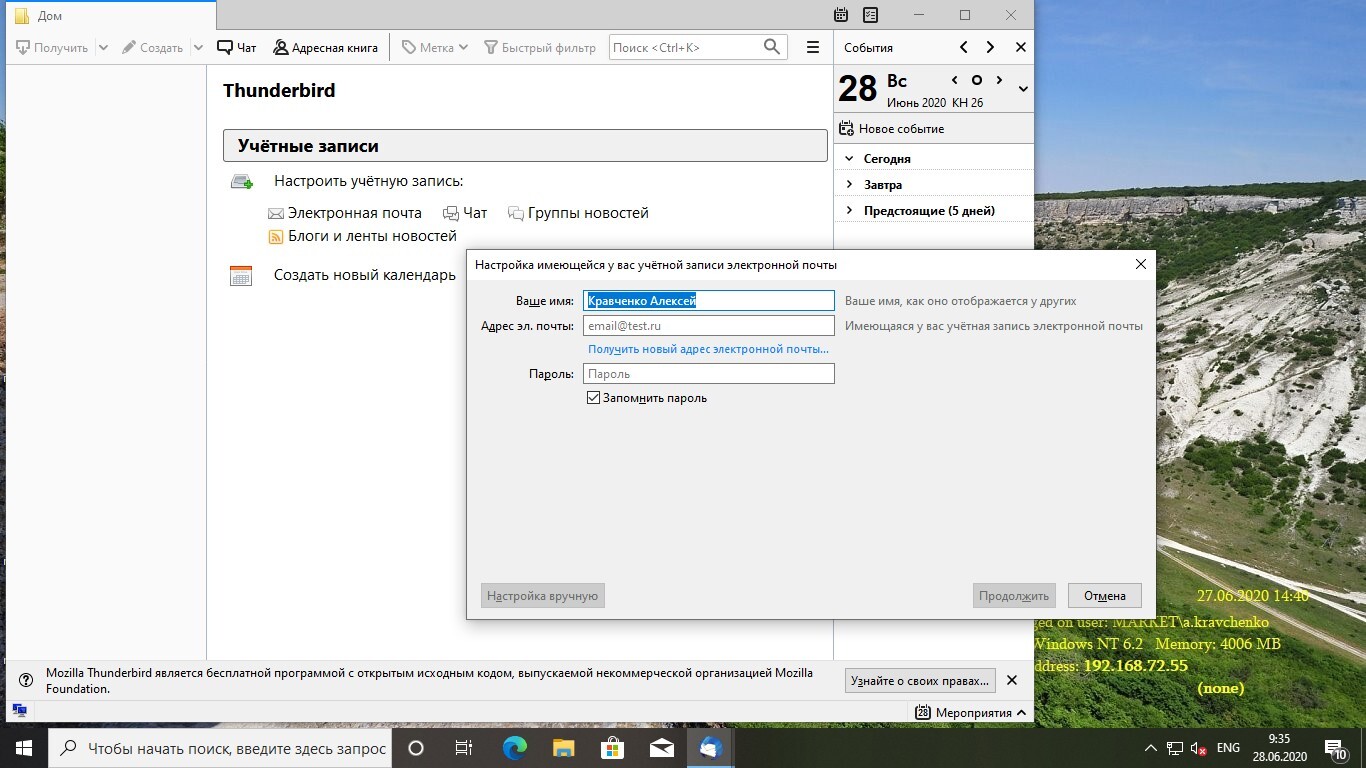
Task: Open File Explorer from taskbar
Action: tap(563, 748)
